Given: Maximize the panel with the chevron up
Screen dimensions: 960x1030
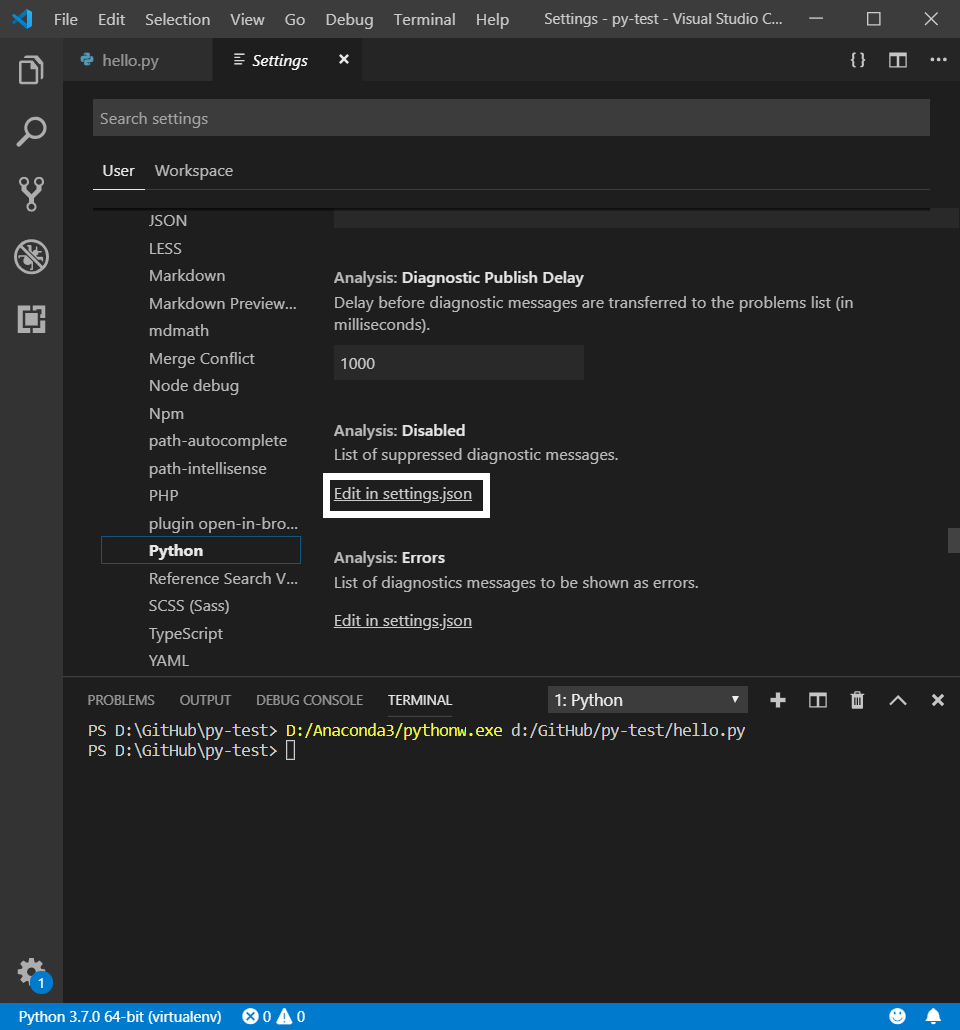Looking at the screenshot, I should [898, 700].
